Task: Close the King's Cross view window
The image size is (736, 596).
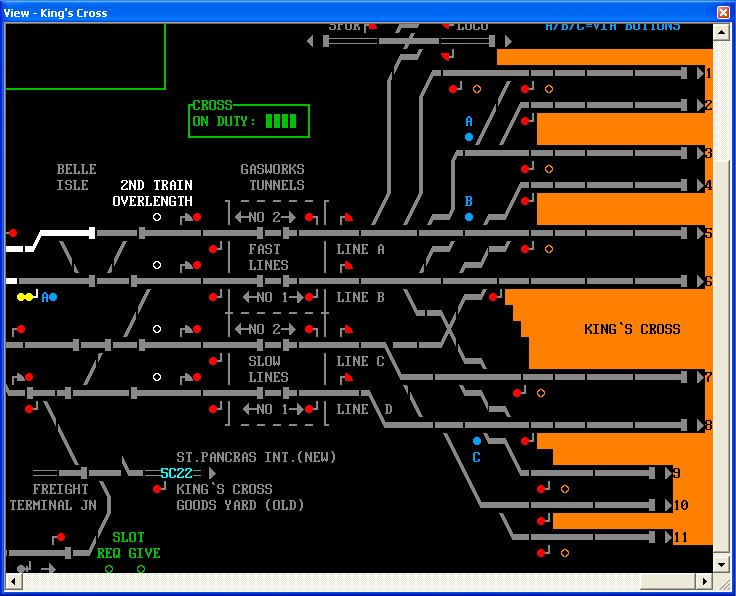Action: tap(723, 12)
